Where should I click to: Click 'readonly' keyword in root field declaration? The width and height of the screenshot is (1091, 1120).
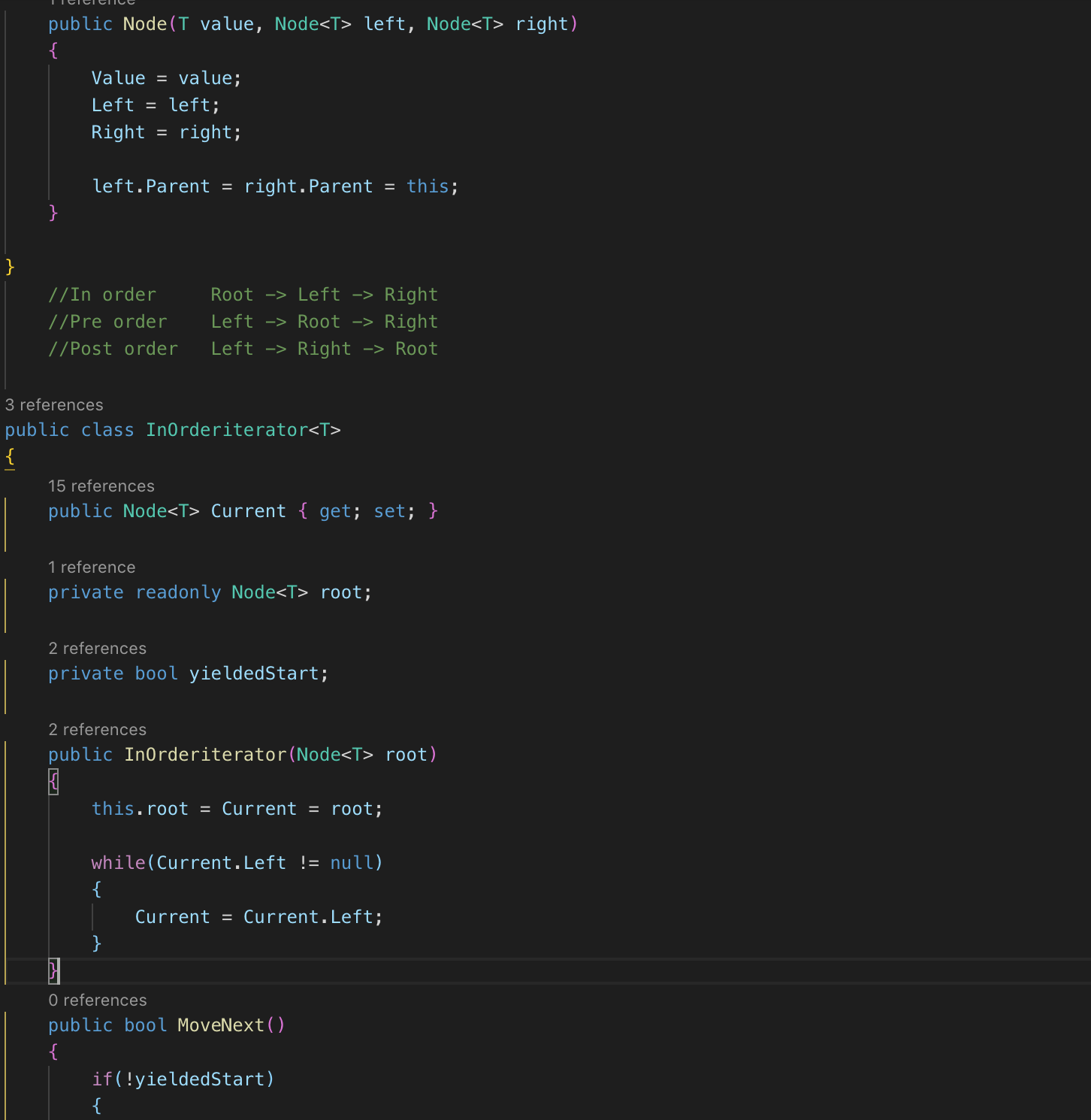coord(178,592)
